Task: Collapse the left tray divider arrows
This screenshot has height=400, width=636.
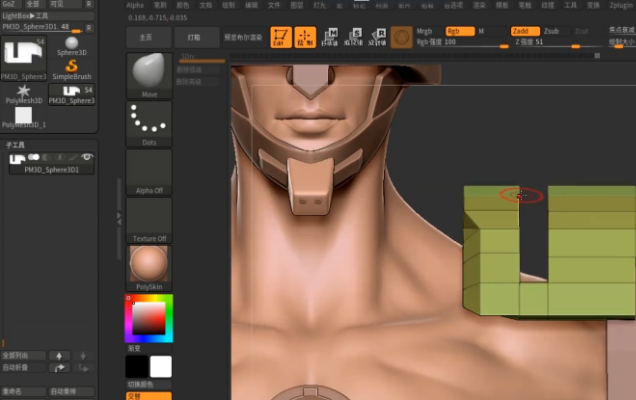Action: [x=119, y=216]
